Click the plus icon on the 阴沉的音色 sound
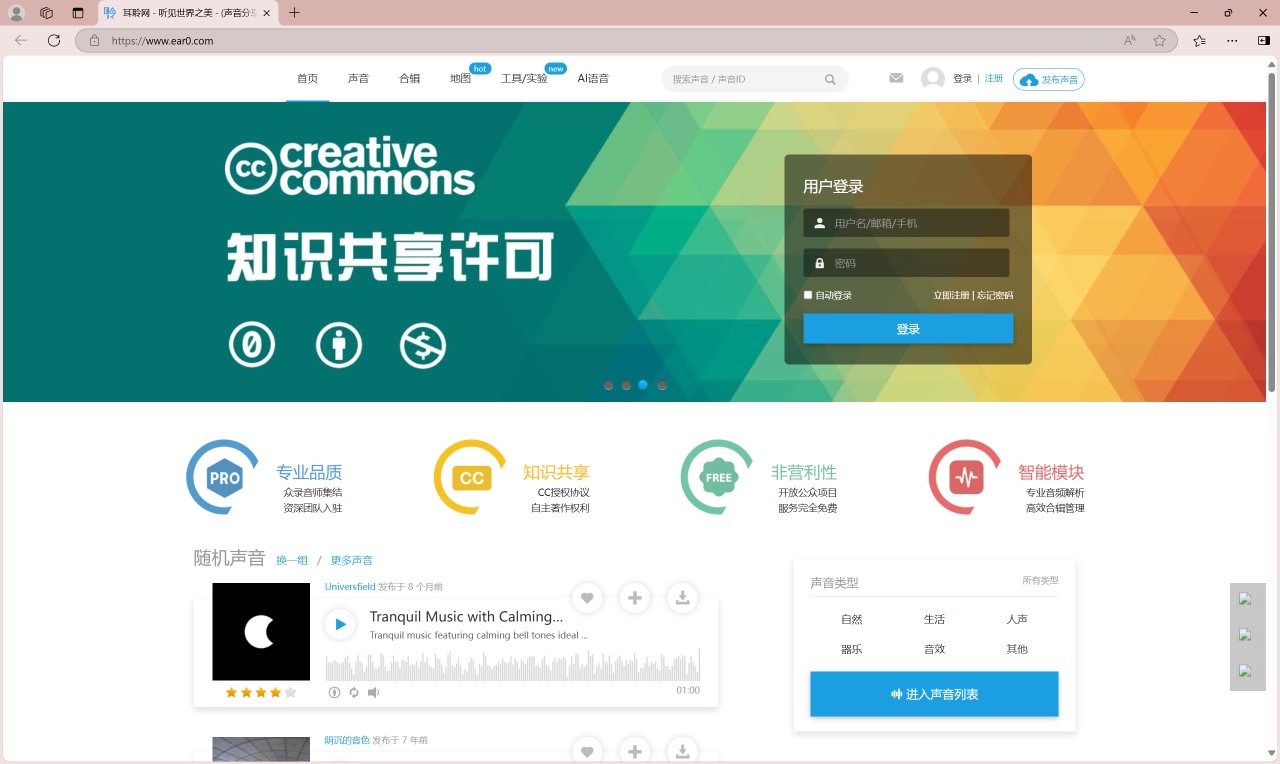 coord(635,752)
